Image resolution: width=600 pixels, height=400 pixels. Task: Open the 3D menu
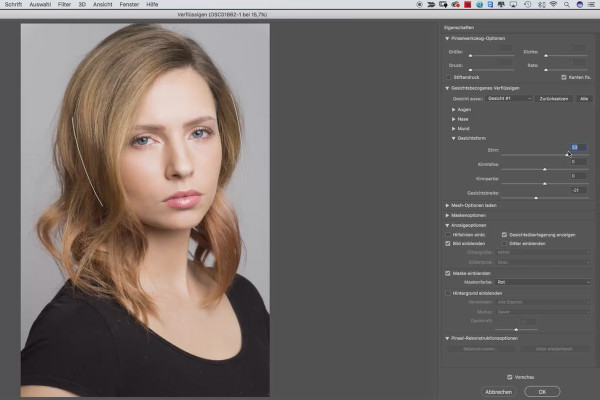[82, 5]
